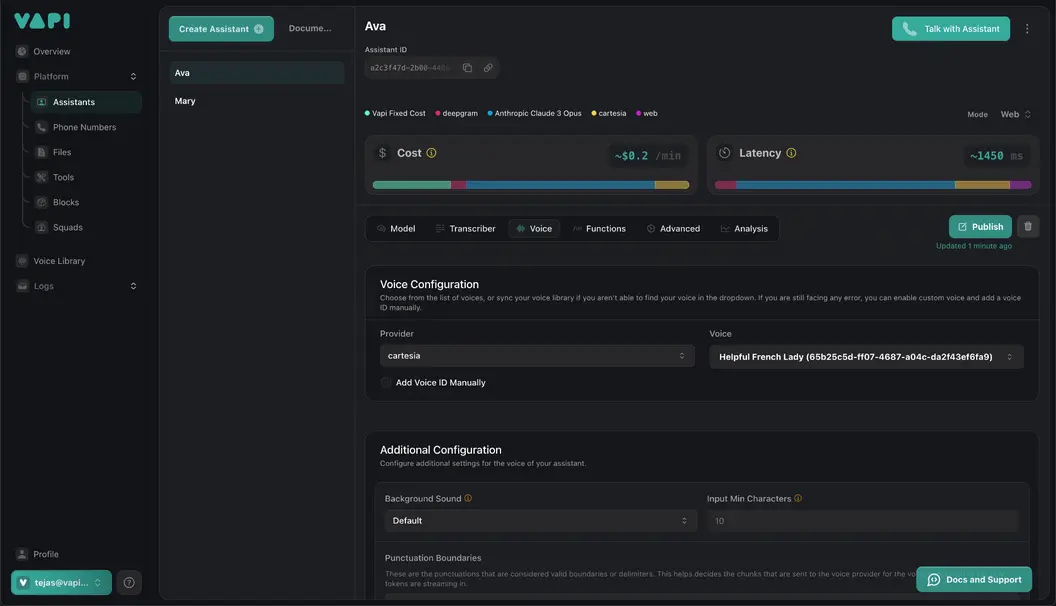Click the Vapi logo
1056x606 pixels.
tap(42, 21)
